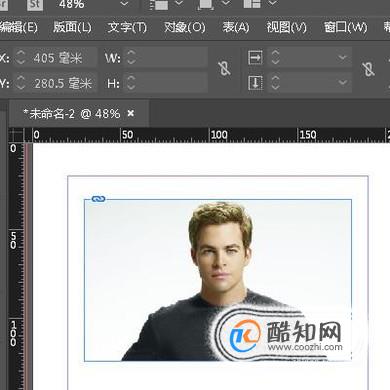Expand the screen mode dropdown arrow
Image resolution: width=390 pixels, height=390 pixels.
(226, 3)
